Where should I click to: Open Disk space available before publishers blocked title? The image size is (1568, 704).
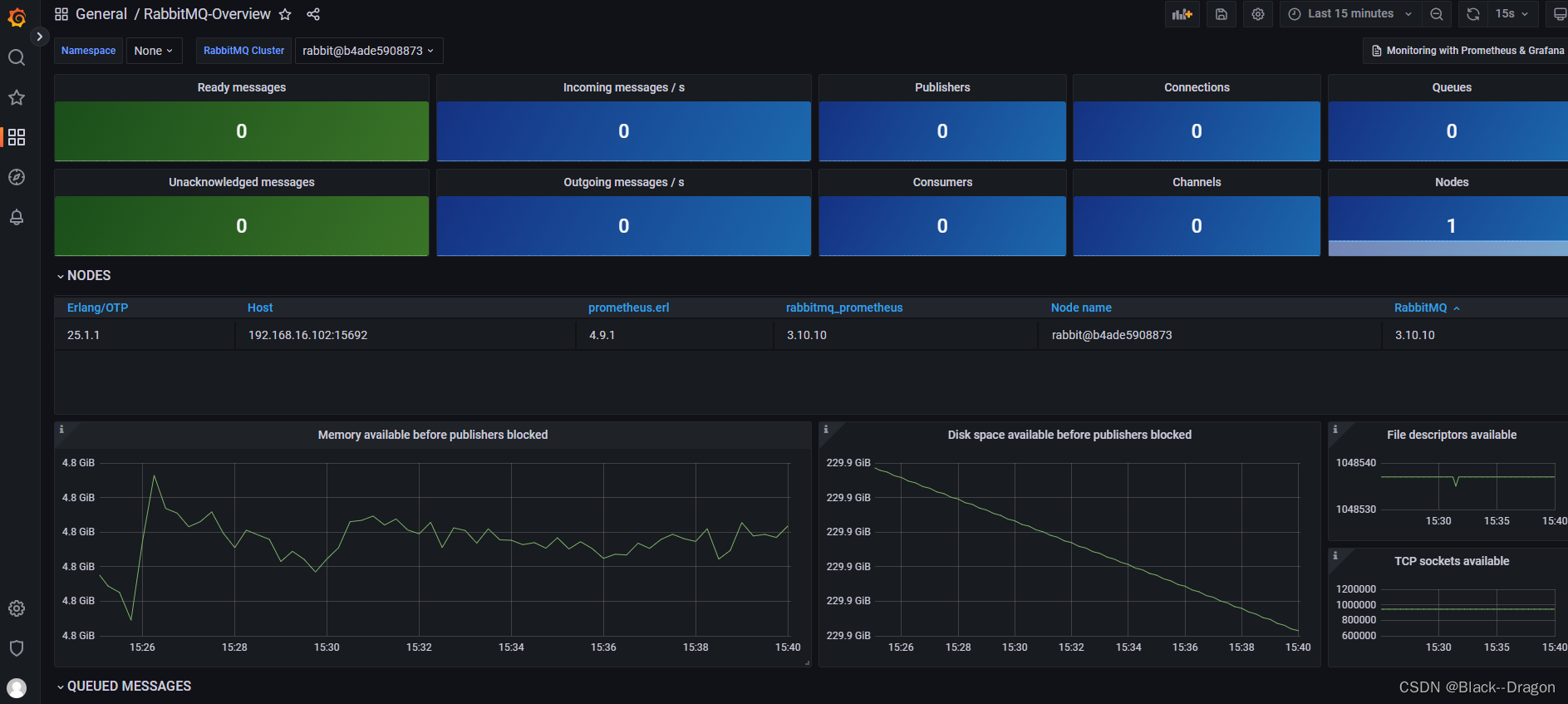[x=1069, y=435]
